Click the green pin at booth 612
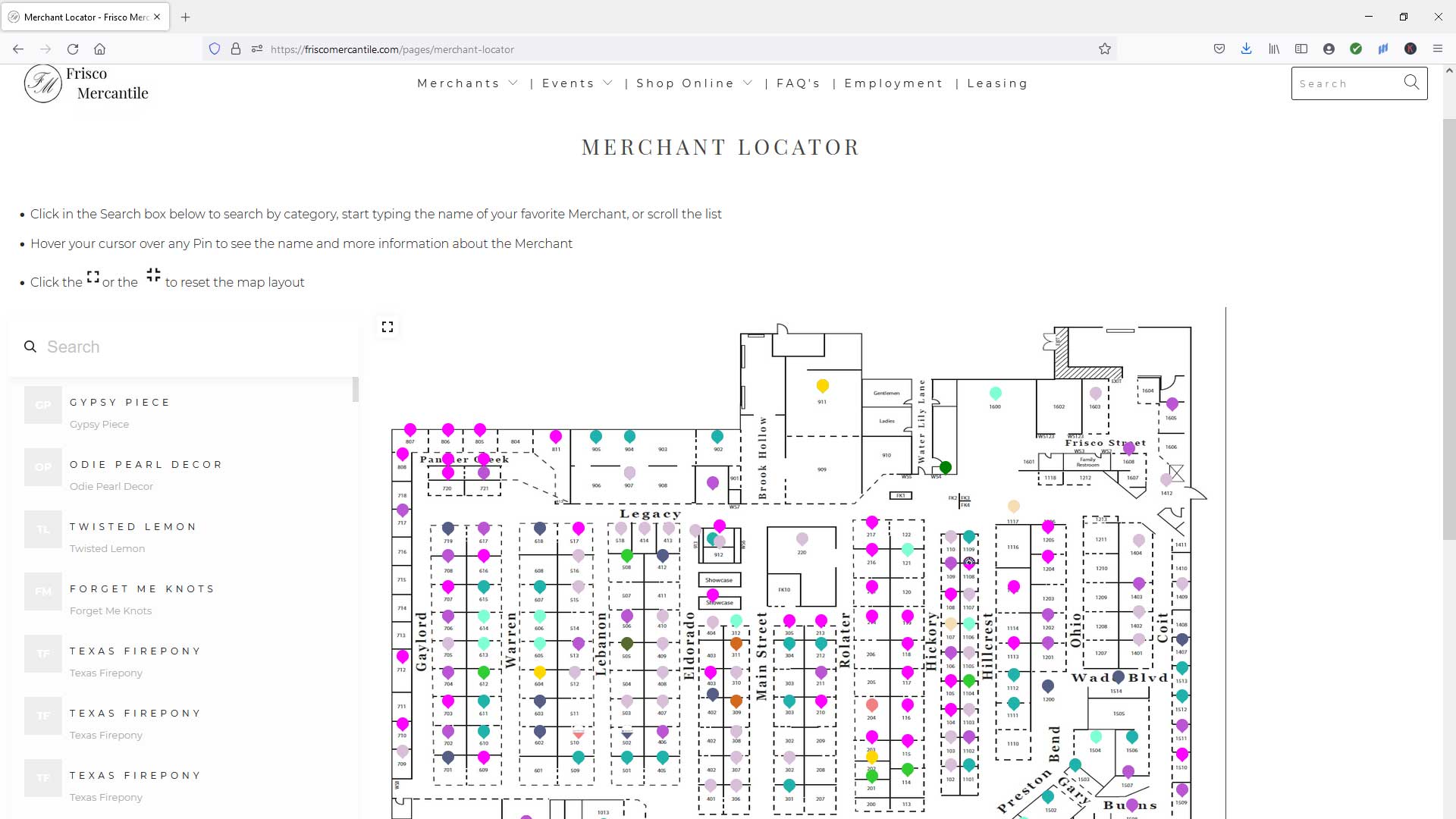 484,673
